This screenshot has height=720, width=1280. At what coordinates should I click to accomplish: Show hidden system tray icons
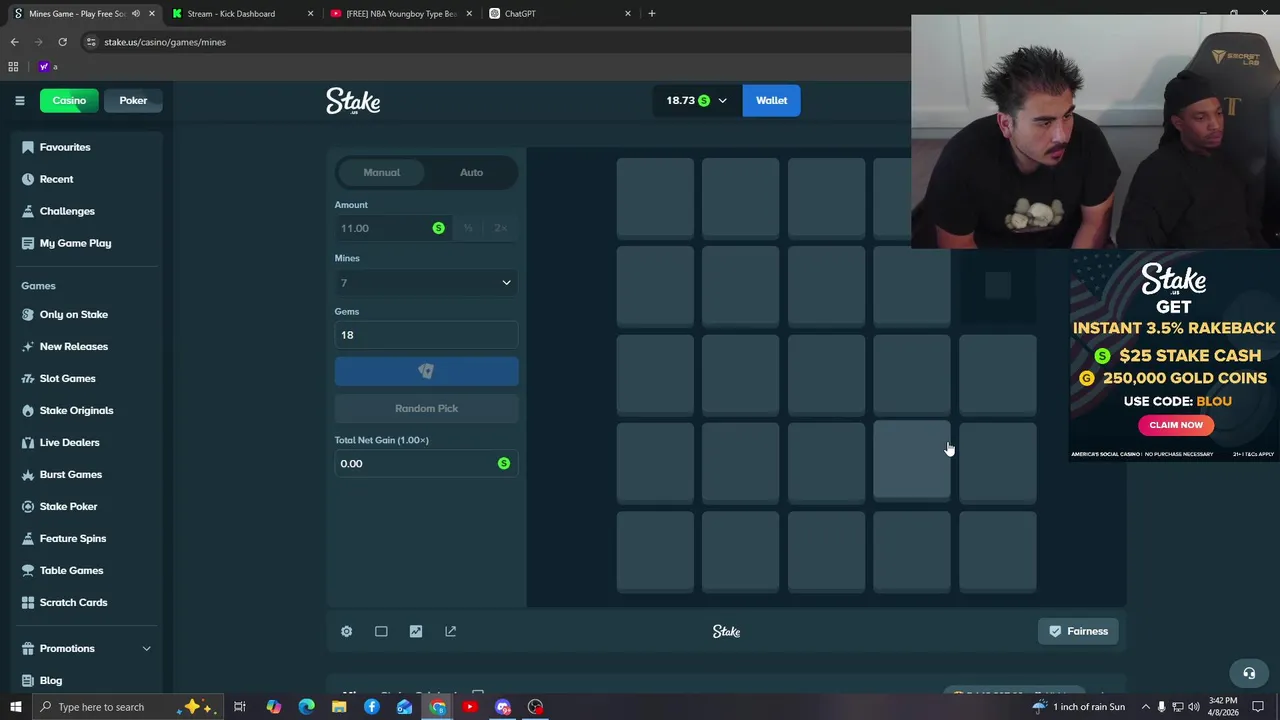coord(1146,707)
